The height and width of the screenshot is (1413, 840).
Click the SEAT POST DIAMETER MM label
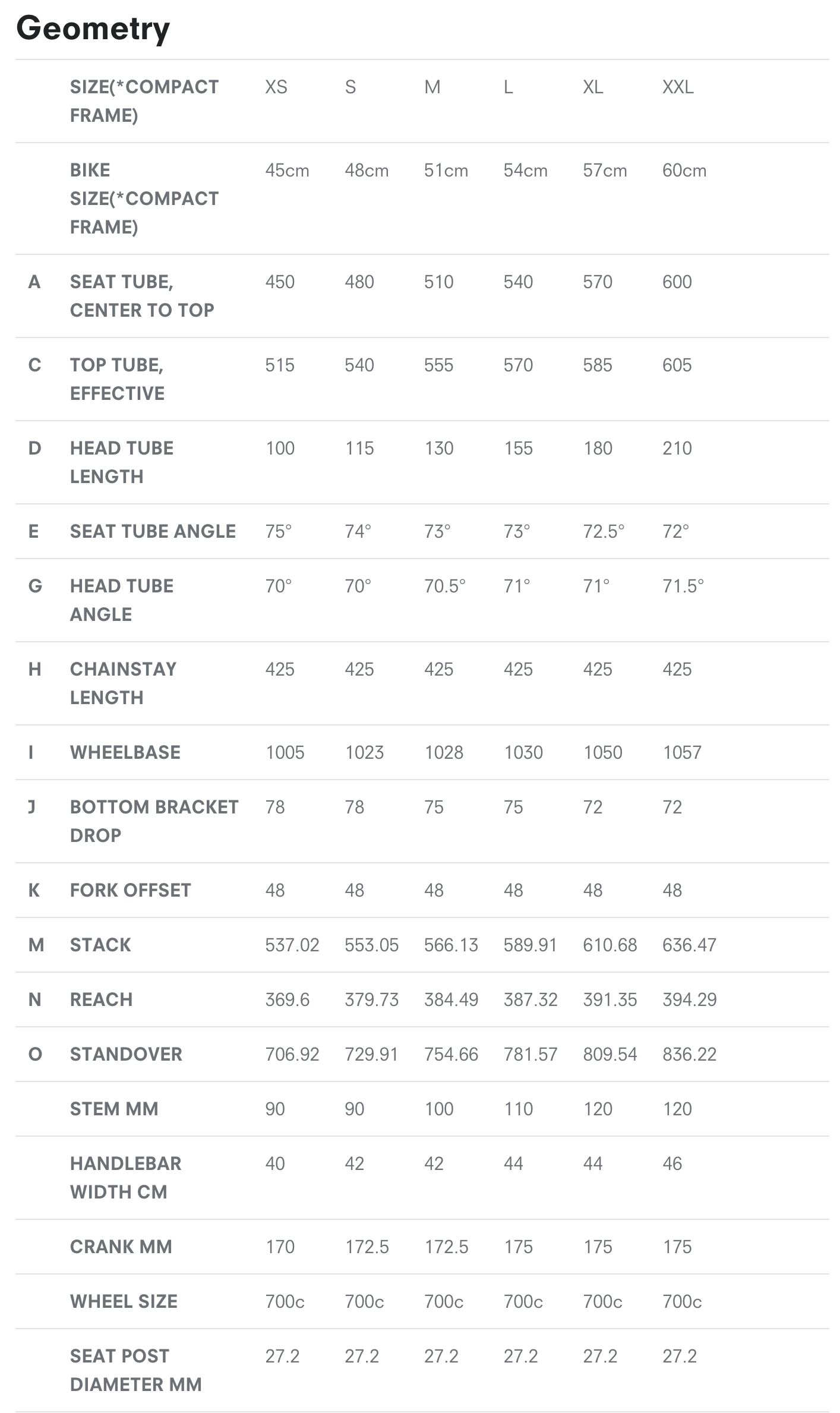tap(135, 1370)
